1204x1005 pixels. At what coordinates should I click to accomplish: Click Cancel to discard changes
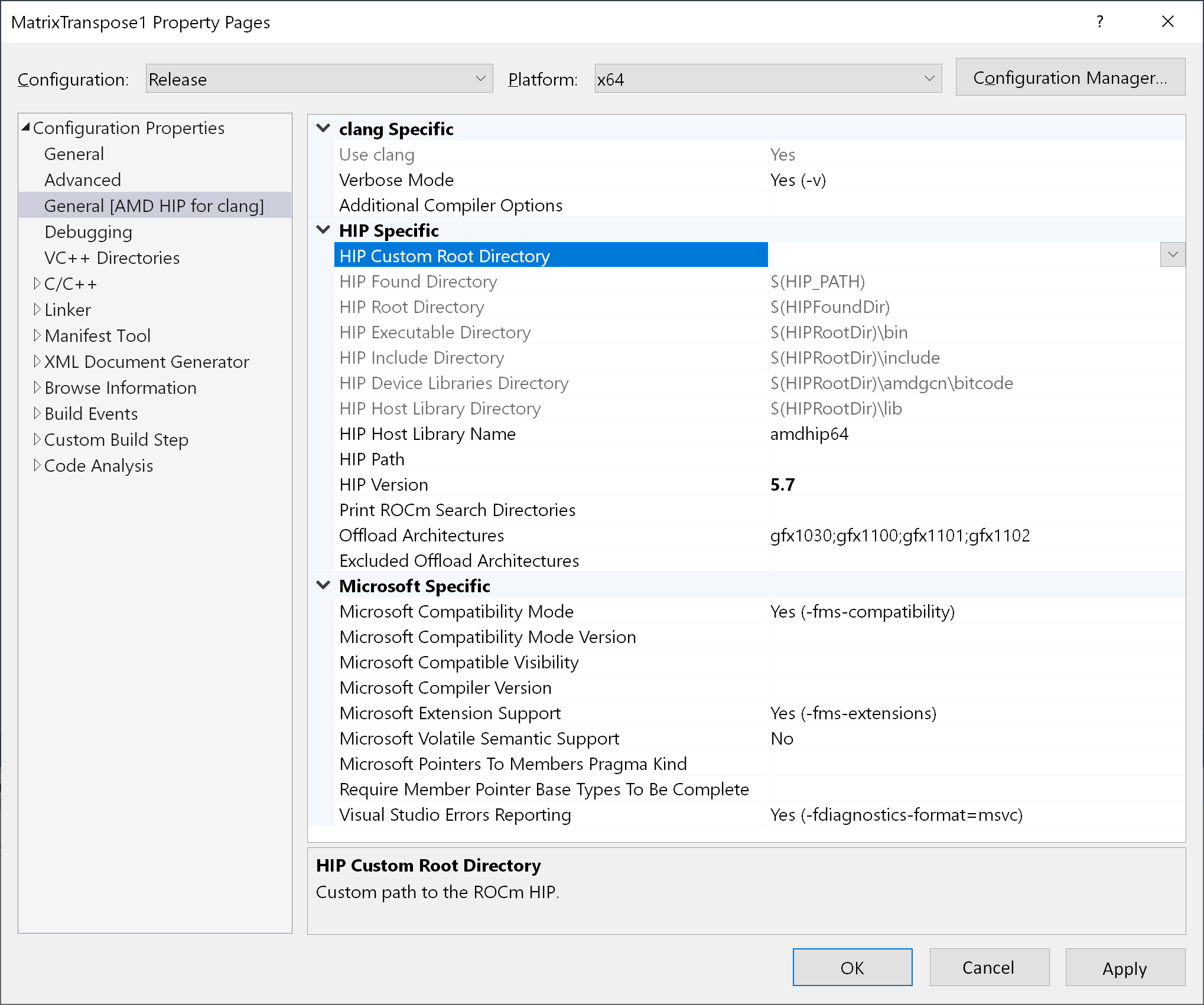tap(988, 968)
